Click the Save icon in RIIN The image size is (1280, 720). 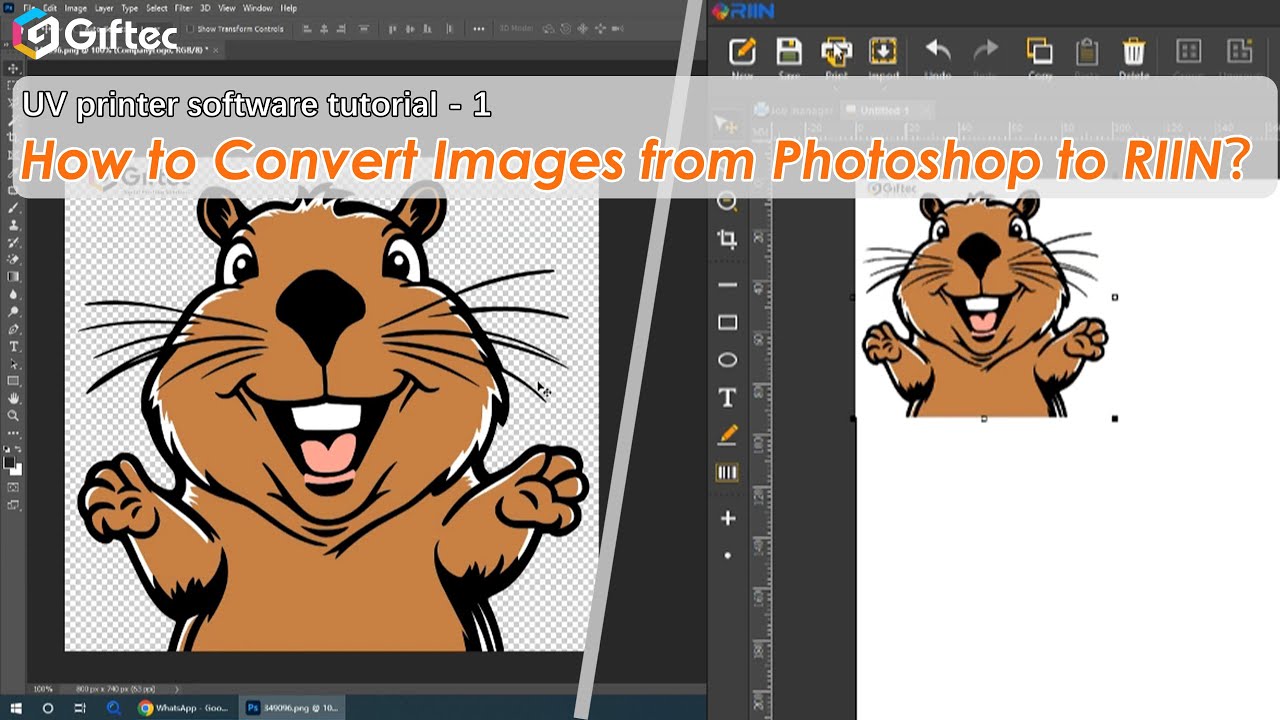click(x=789, y=52)
